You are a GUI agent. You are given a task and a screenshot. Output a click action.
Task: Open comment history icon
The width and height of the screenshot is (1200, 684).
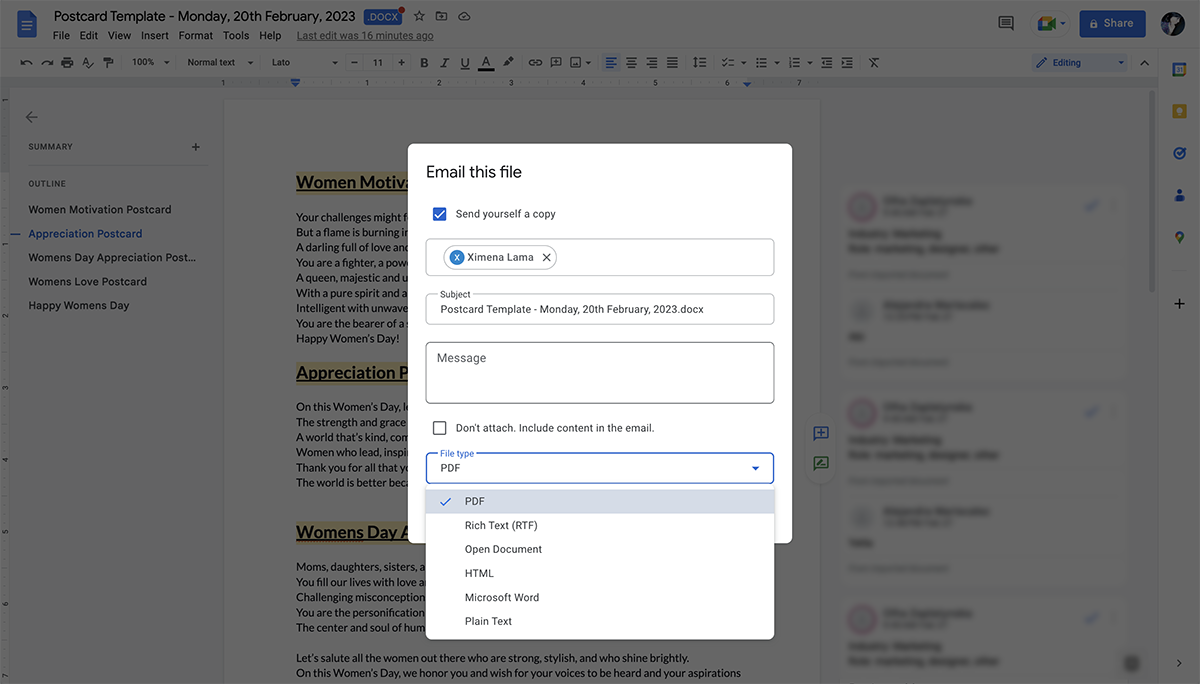click(1006, 23)
